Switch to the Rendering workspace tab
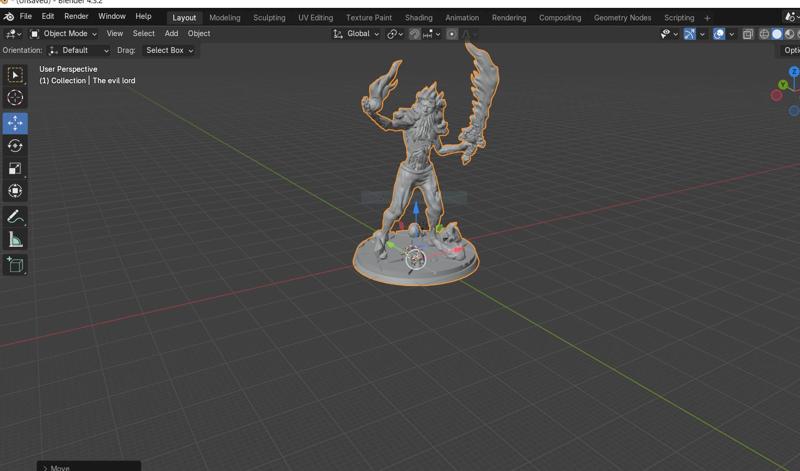 coord(509,17)
